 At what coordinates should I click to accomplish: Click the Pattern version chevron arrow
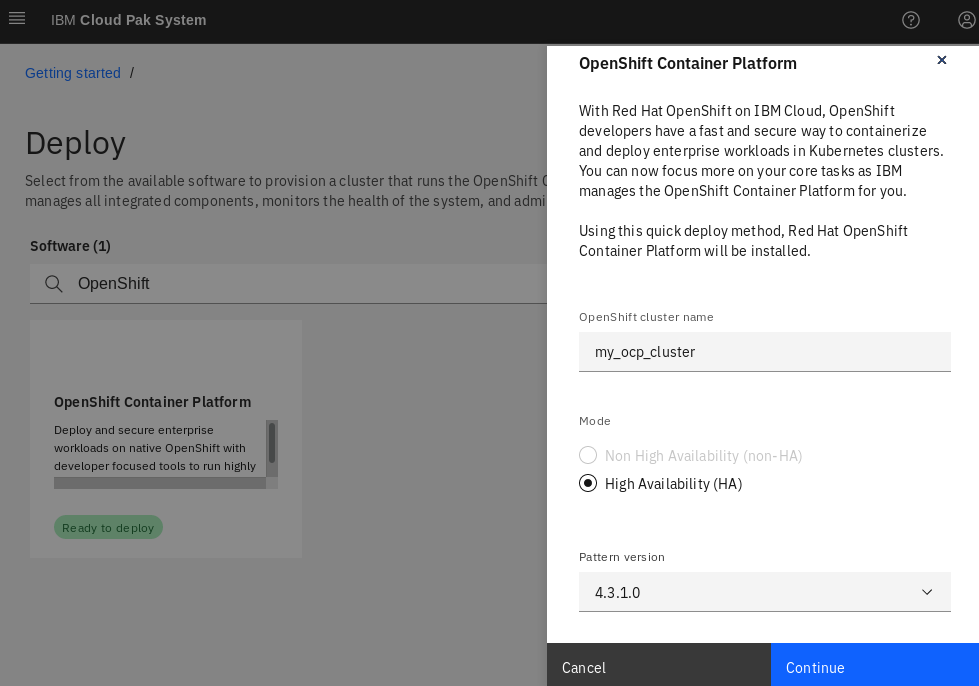927,592
